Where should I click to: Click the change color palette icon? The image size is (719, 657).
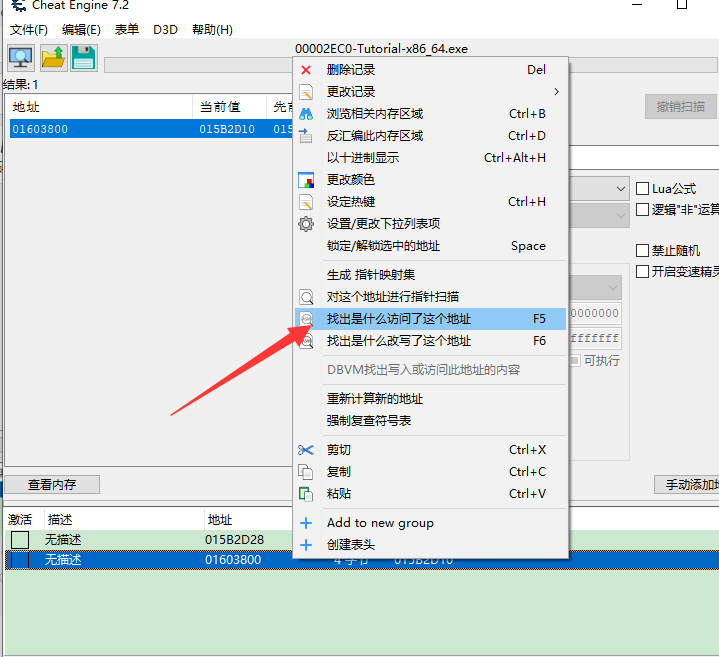point(306,180)
